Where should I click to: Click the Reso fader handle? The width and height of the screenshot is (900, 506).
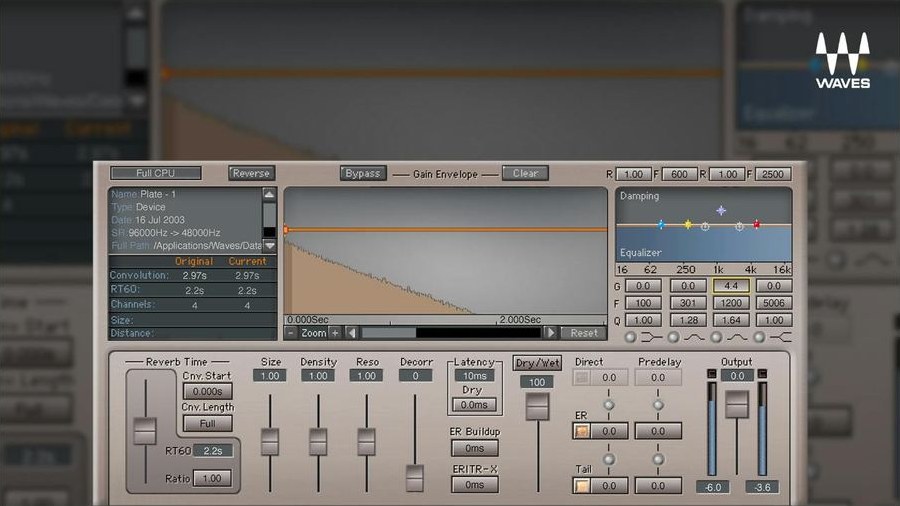(x=366, y=442)
